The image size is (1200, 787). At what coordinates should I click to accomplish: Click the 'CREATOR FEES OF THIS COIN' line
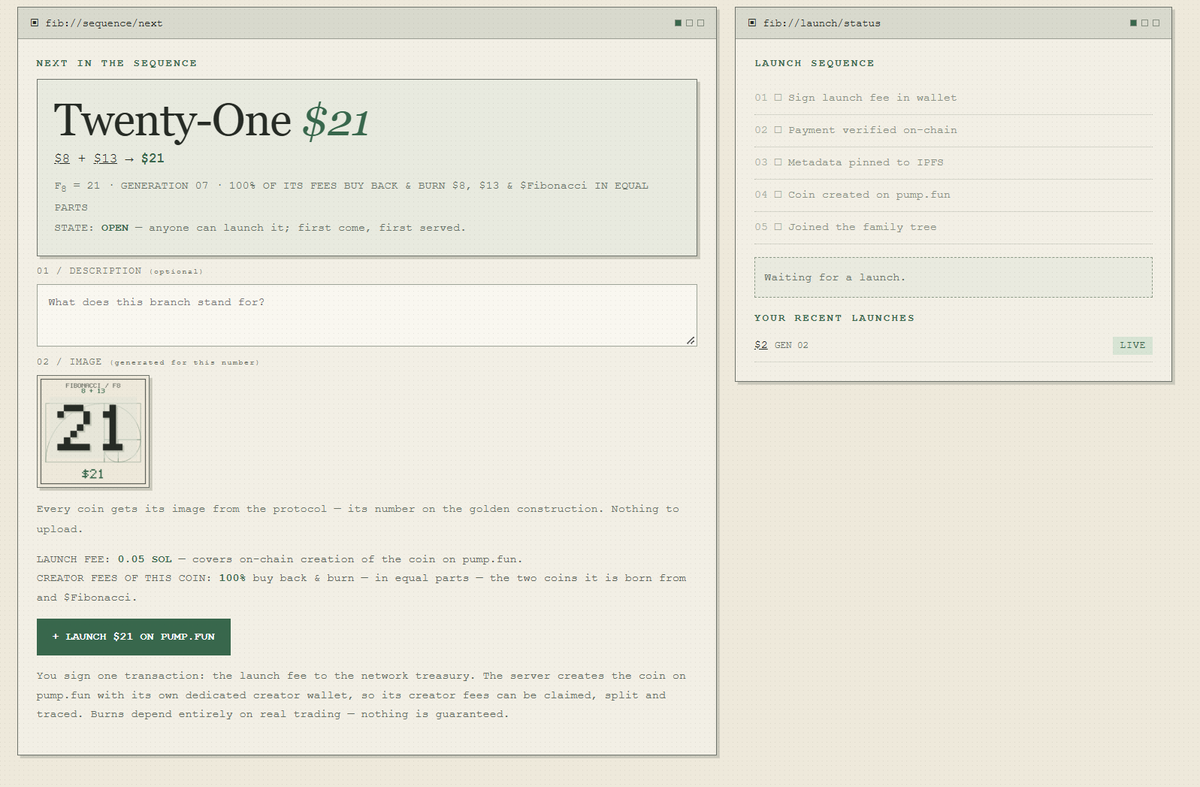click(x=362, y=588)
